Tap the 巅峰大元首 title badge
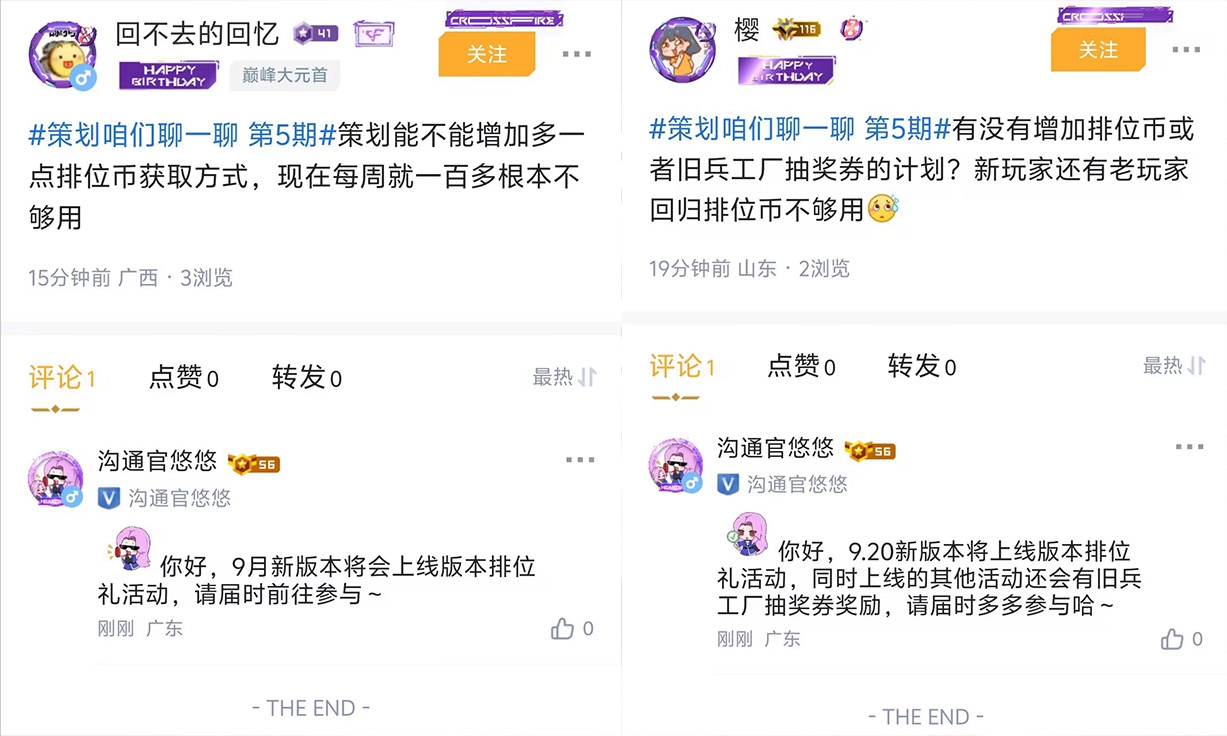This screenshot has height=736, width=1227. (285, 75)
